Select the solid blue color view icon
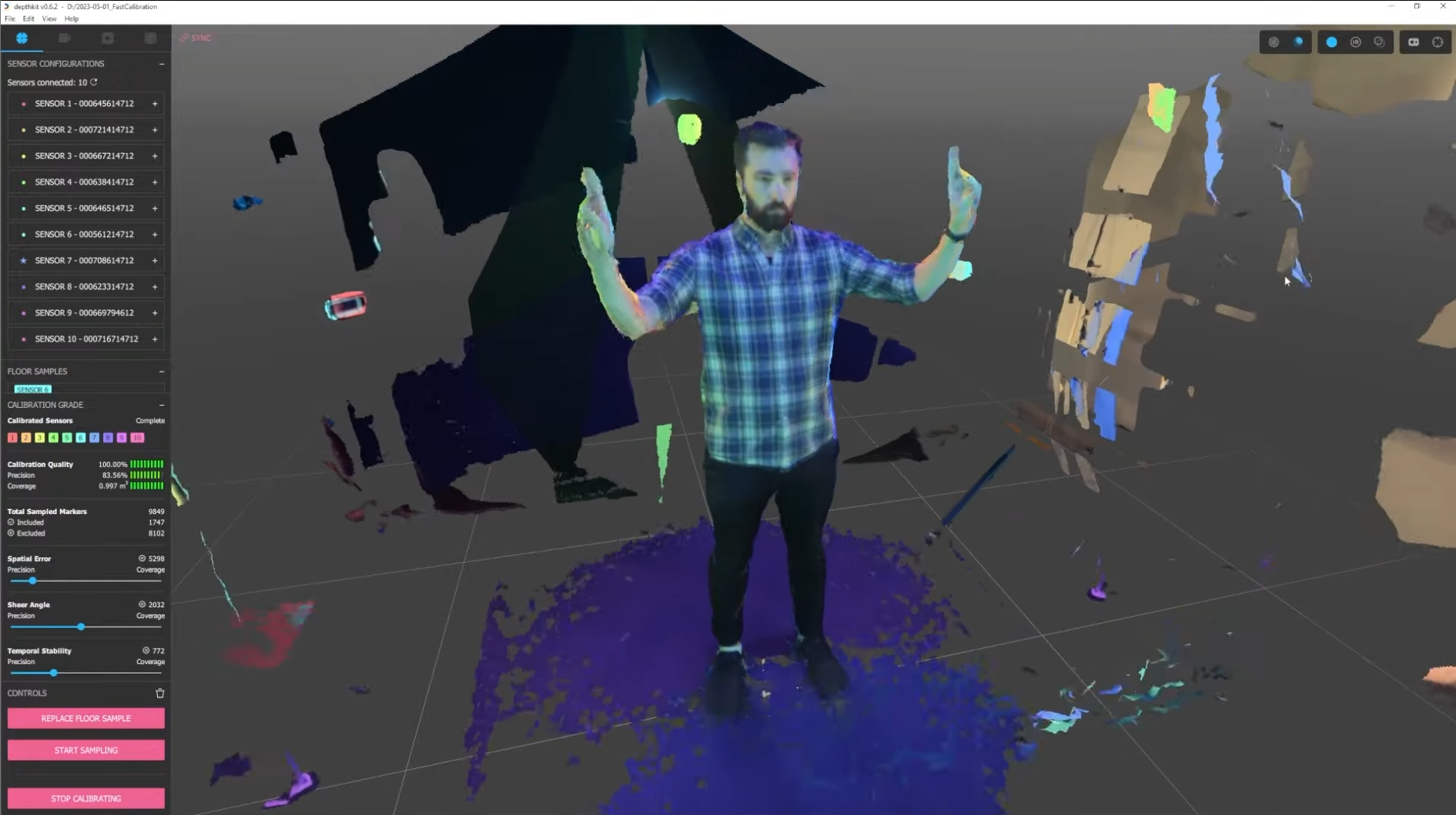This screenshot has width=1456, height=815. click(1331, 42)
